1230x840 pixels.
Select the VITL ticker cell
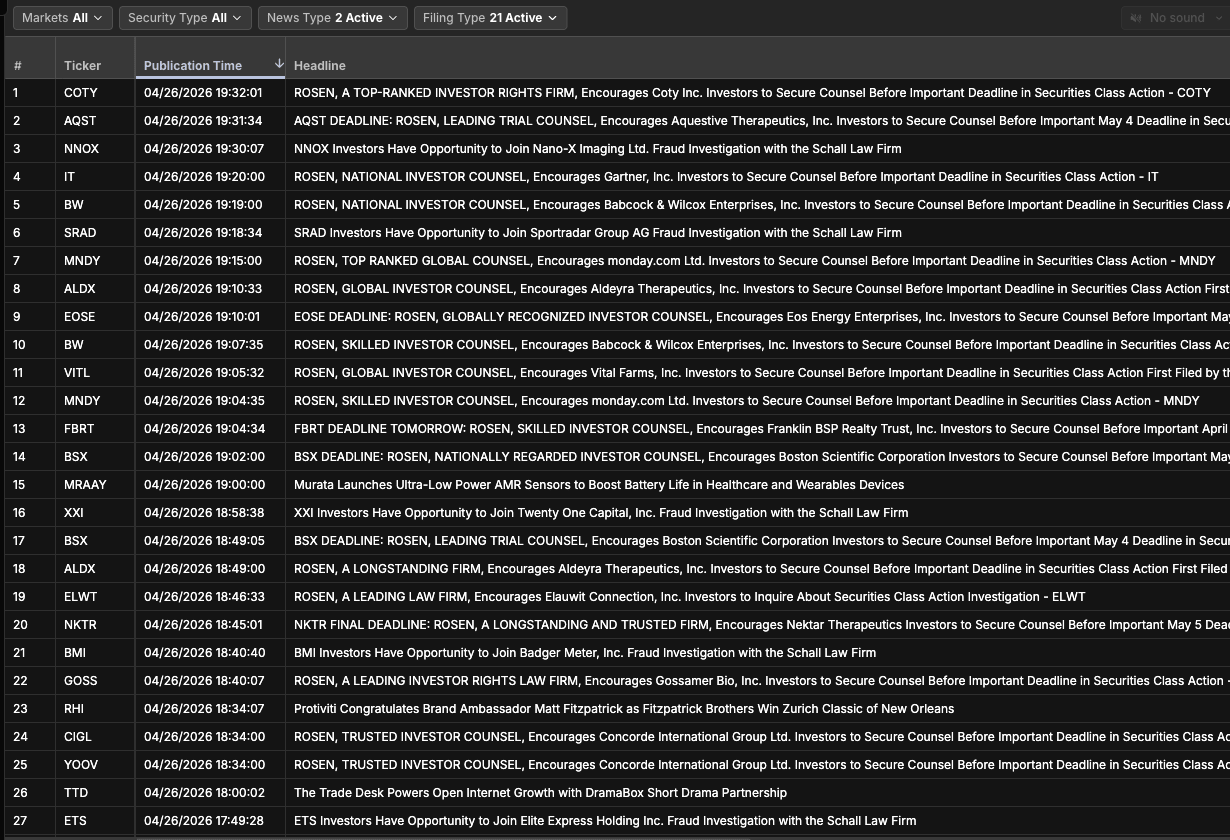click(77, 373)
